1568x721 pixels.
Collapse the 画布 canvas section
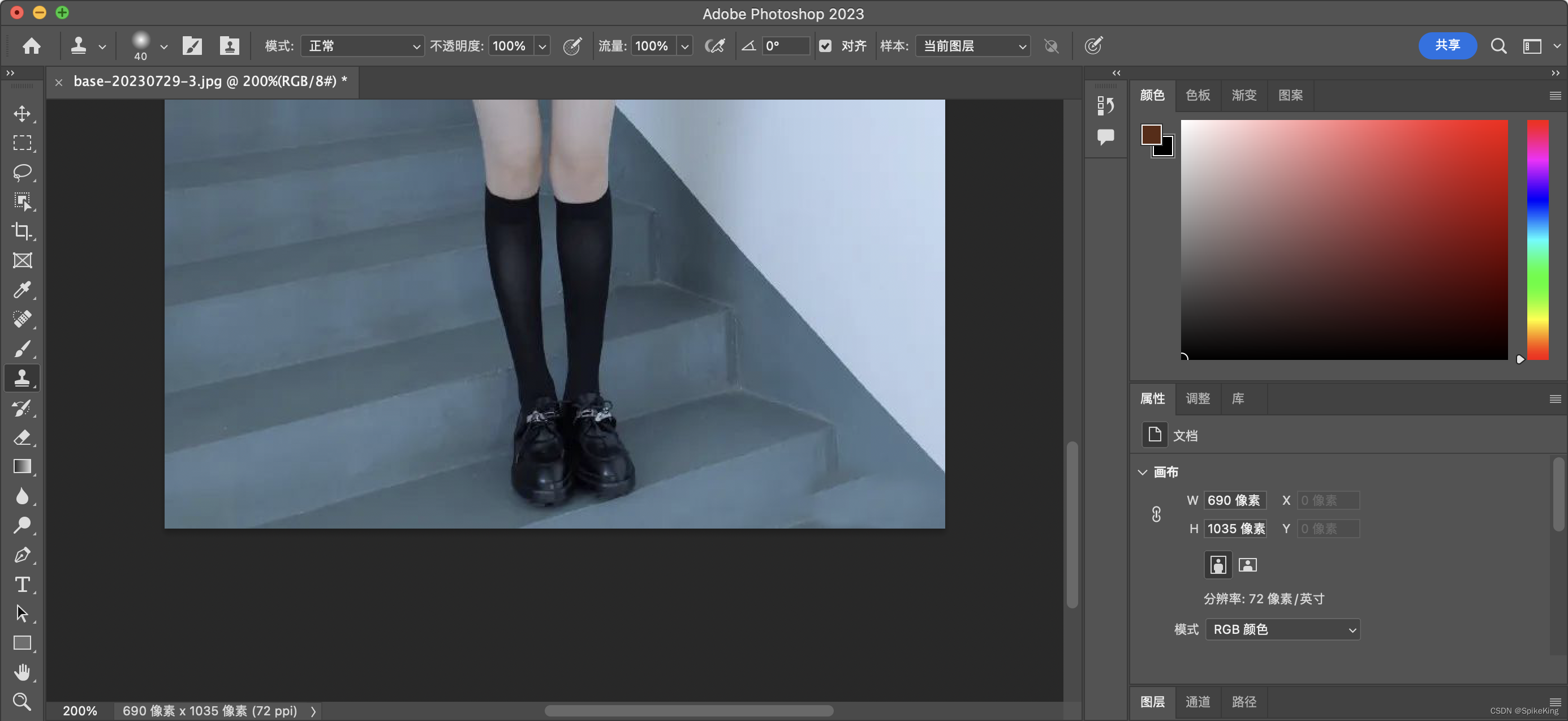tap(1143, 472)
